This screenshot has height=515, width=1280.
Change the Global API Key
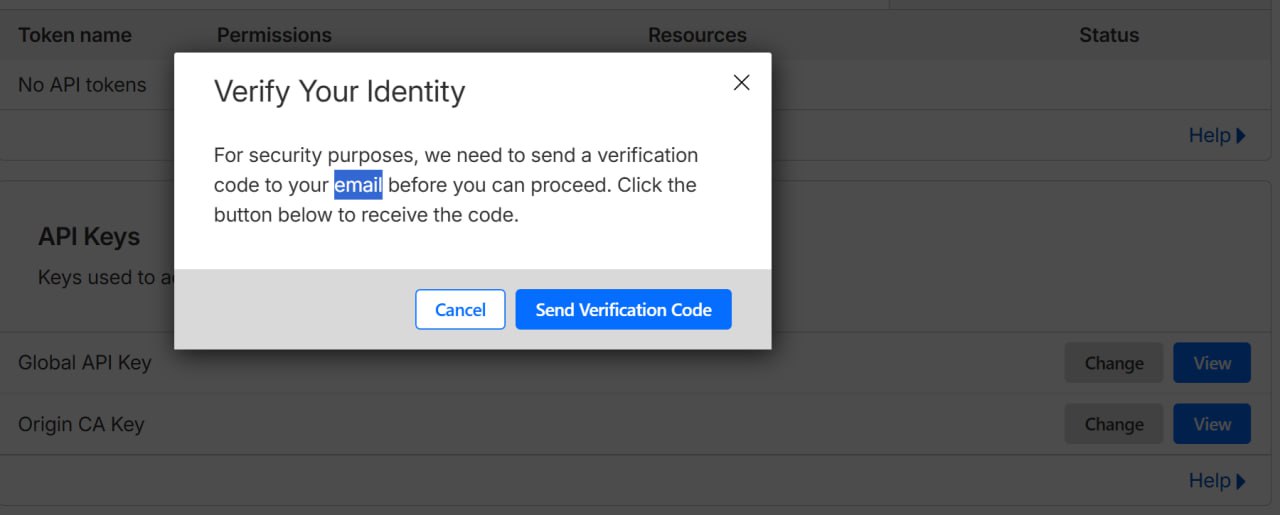[1113, 363]
